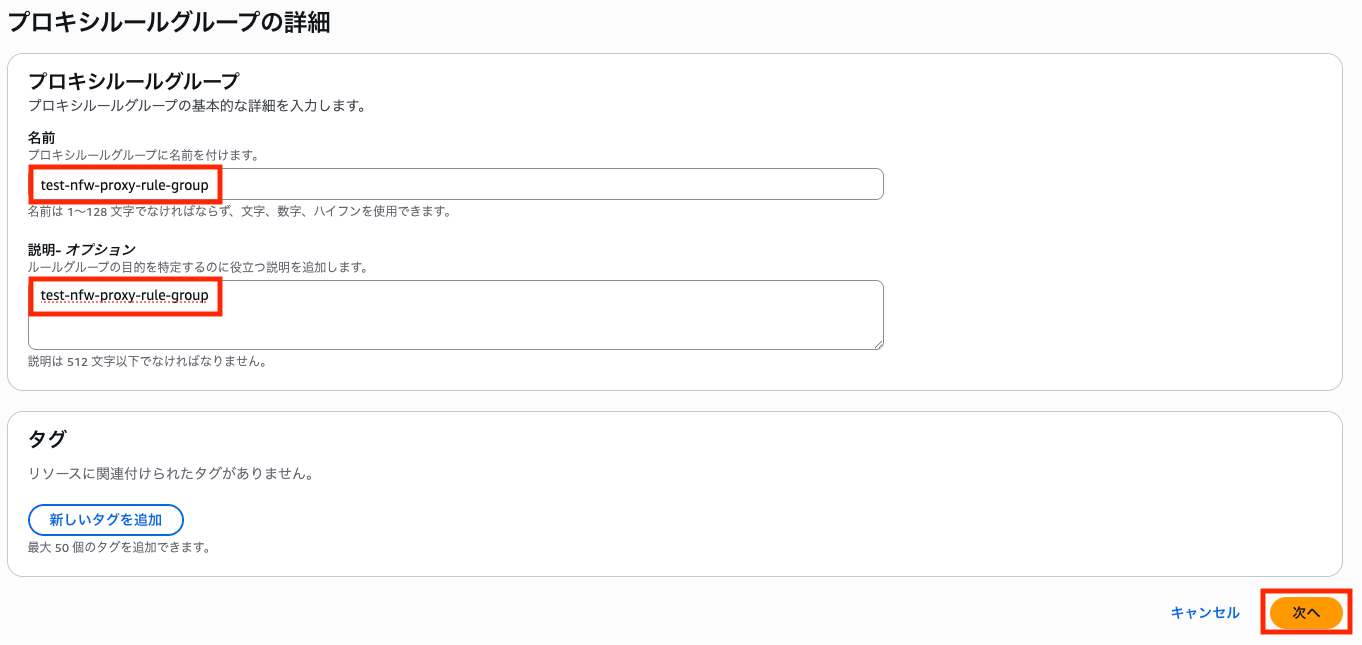Click the 次へ button
The width and height of the screenshot is (1362, 645).
[1305, 613]
